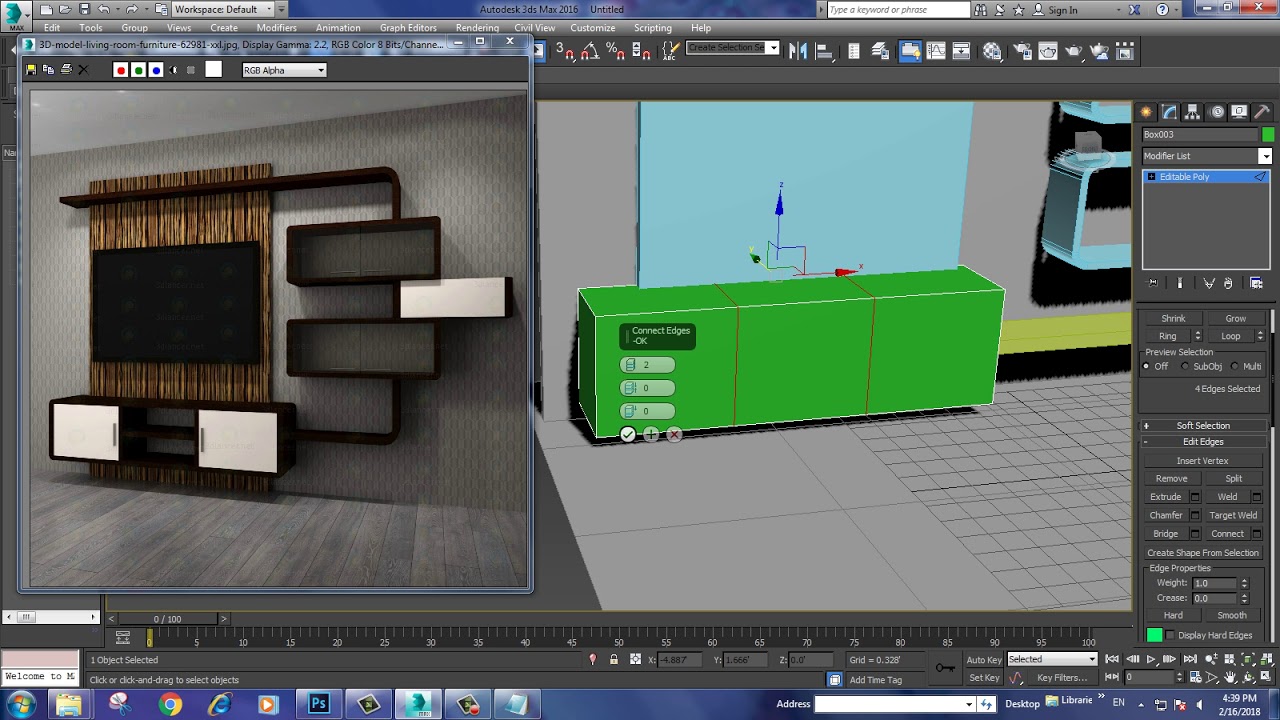Open the Graph Editors menu
The height and width of the screenshot is (720, 1280).
click(x=408, y=28)
